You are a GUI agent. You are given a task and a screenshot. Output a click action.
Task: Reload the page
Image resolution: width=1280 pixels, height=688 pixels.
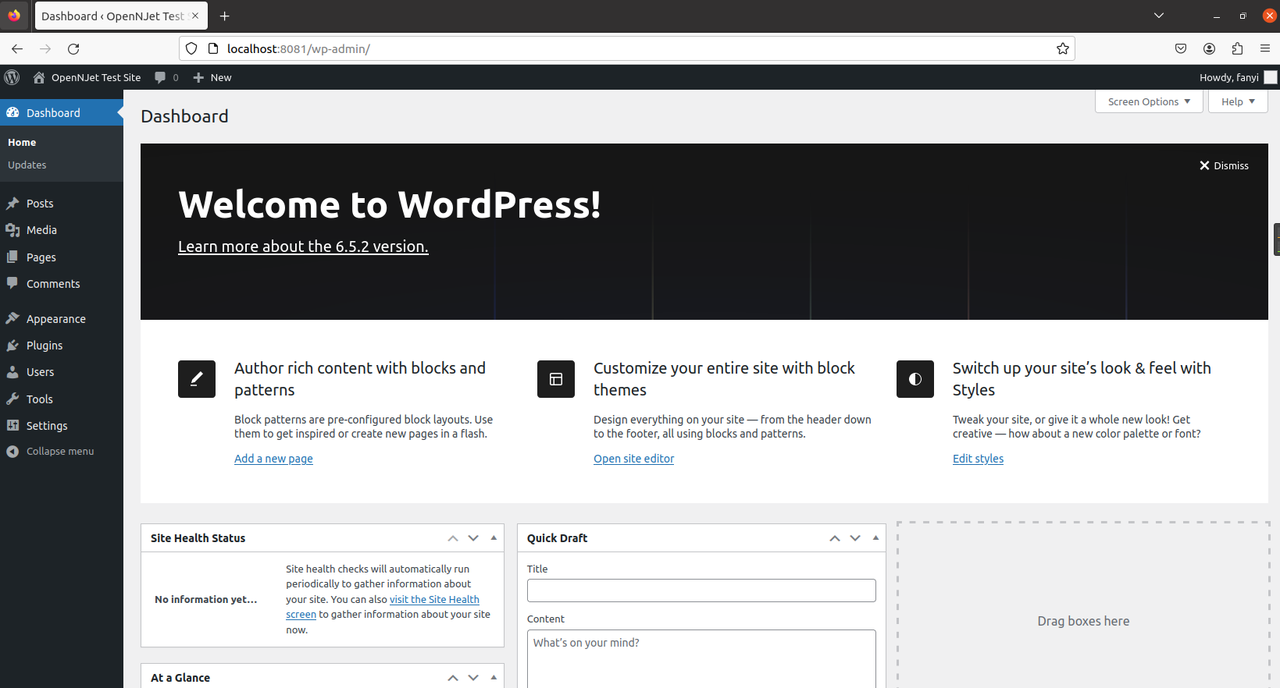(x=73, y=48)
